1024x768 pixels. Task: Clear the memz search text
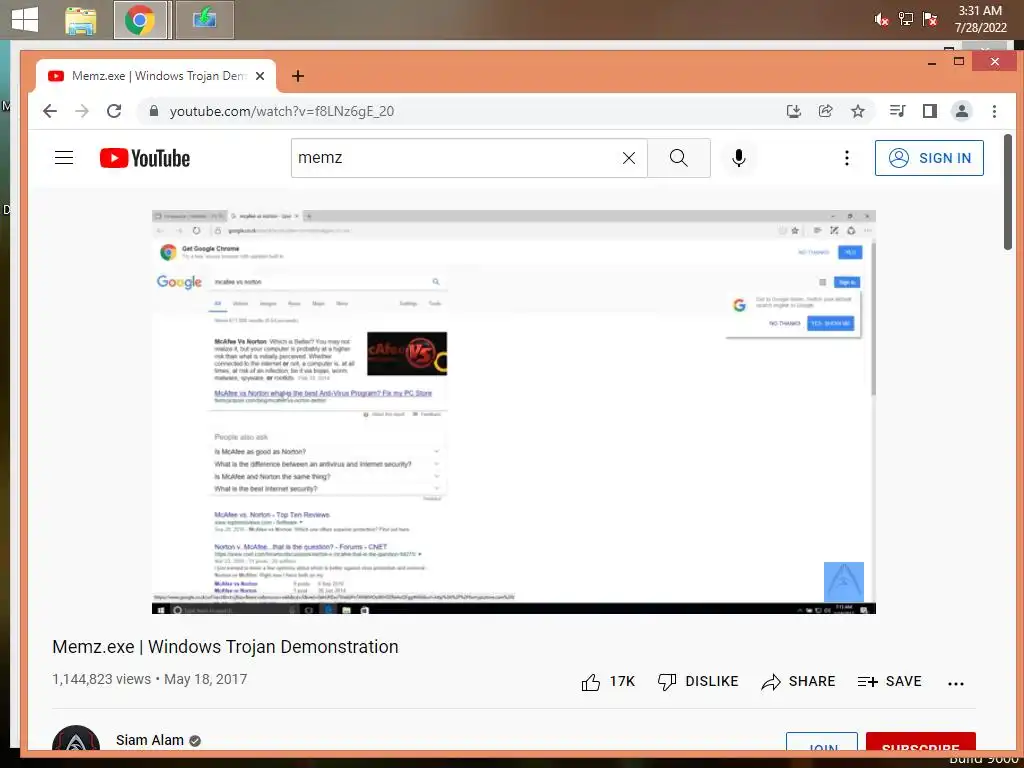(x=628, y=158)
